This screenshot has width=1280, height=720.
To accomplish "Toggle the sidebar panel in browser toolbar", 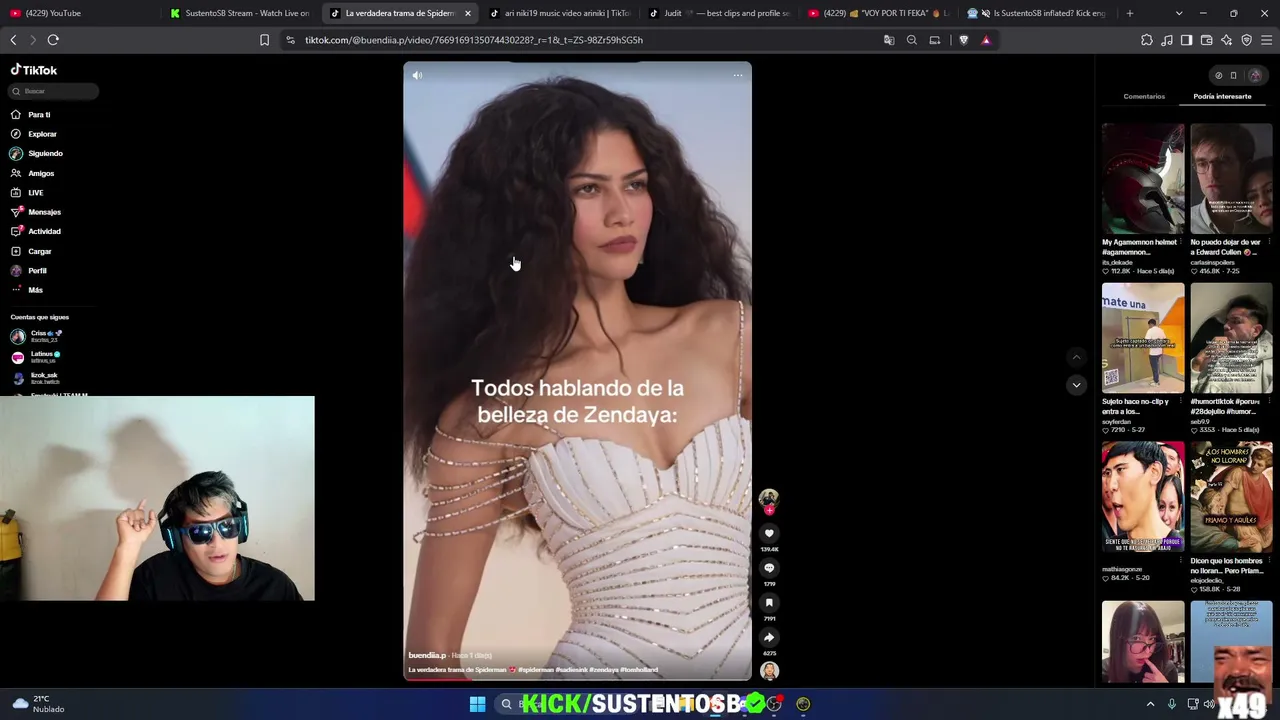I will (x=1187, y=40).
